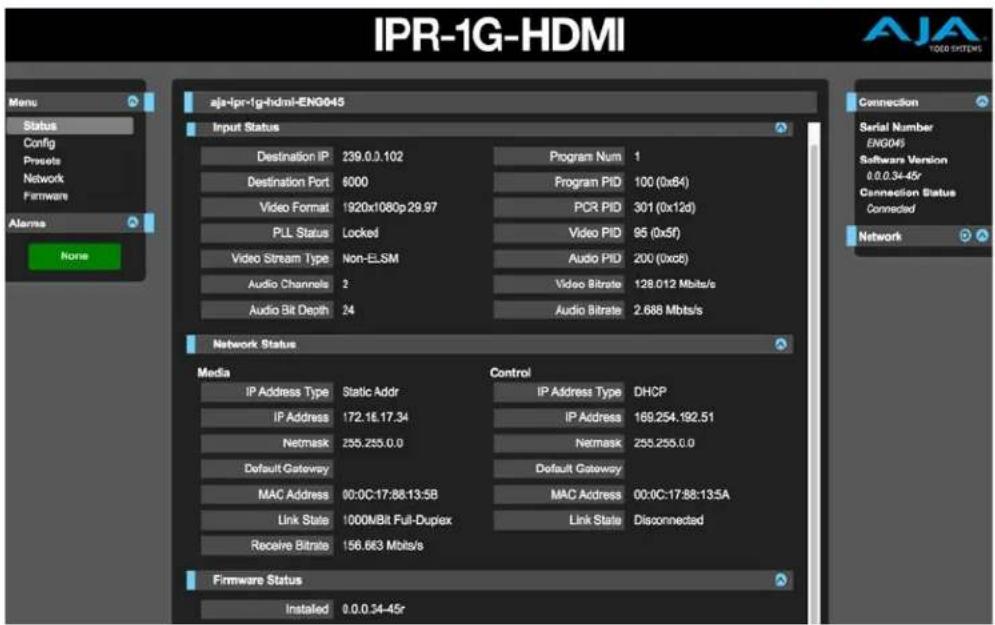This screenshot has height=625, width=995.
Task: Select Receive Bitrate value 156.663 Mbits/s
Action: (x=382, y=546)
